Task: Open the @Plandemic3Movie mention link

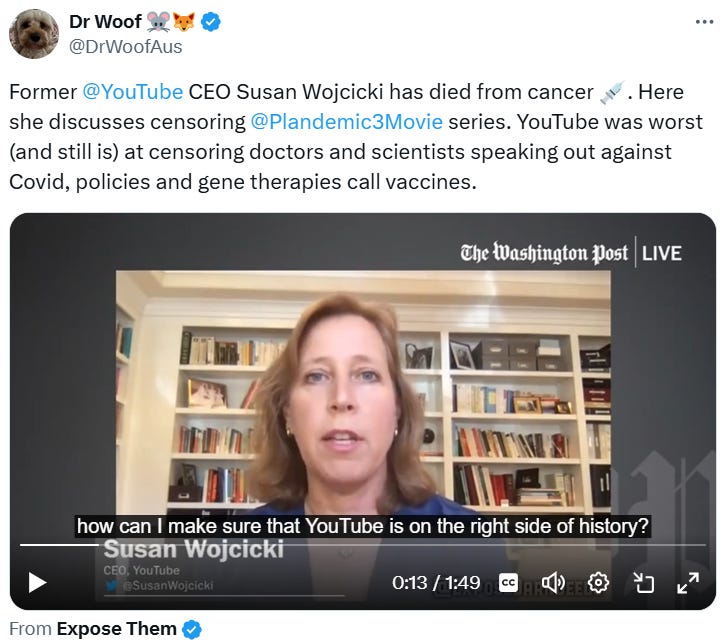Action: (347, 122)
